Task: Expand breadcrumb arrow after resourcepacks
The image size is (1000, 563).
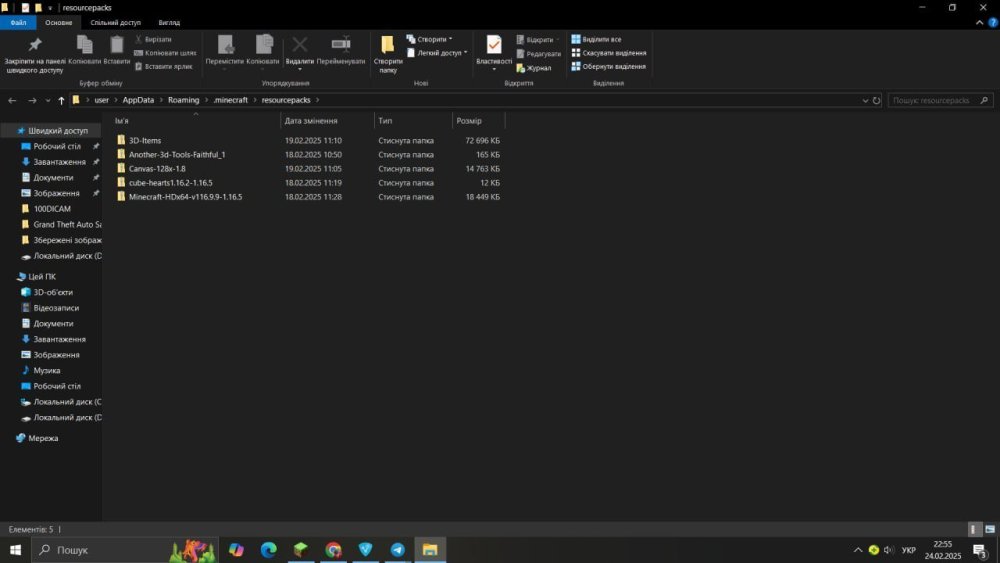Action: click(318, 100)
